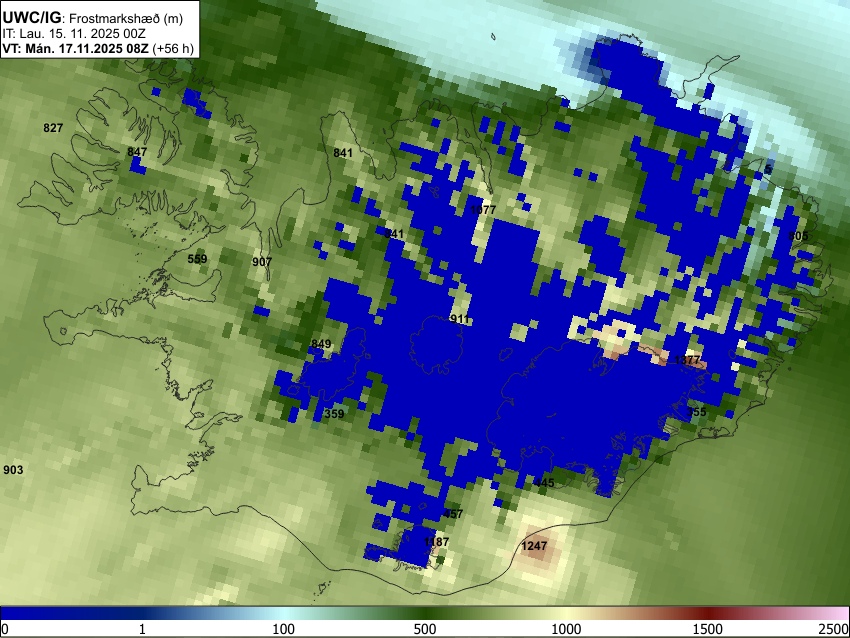Click the UWC/IG Frostmarkshæð title text

pos(93,18)
